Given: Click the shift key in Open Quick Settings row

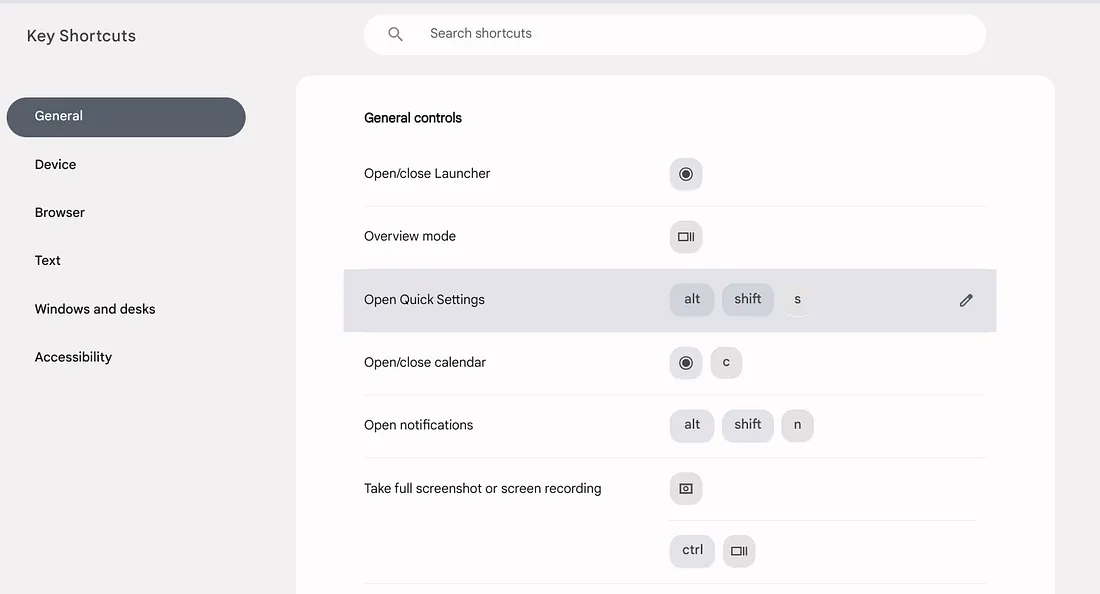Looking at the screenshot, I should (748, 299).
